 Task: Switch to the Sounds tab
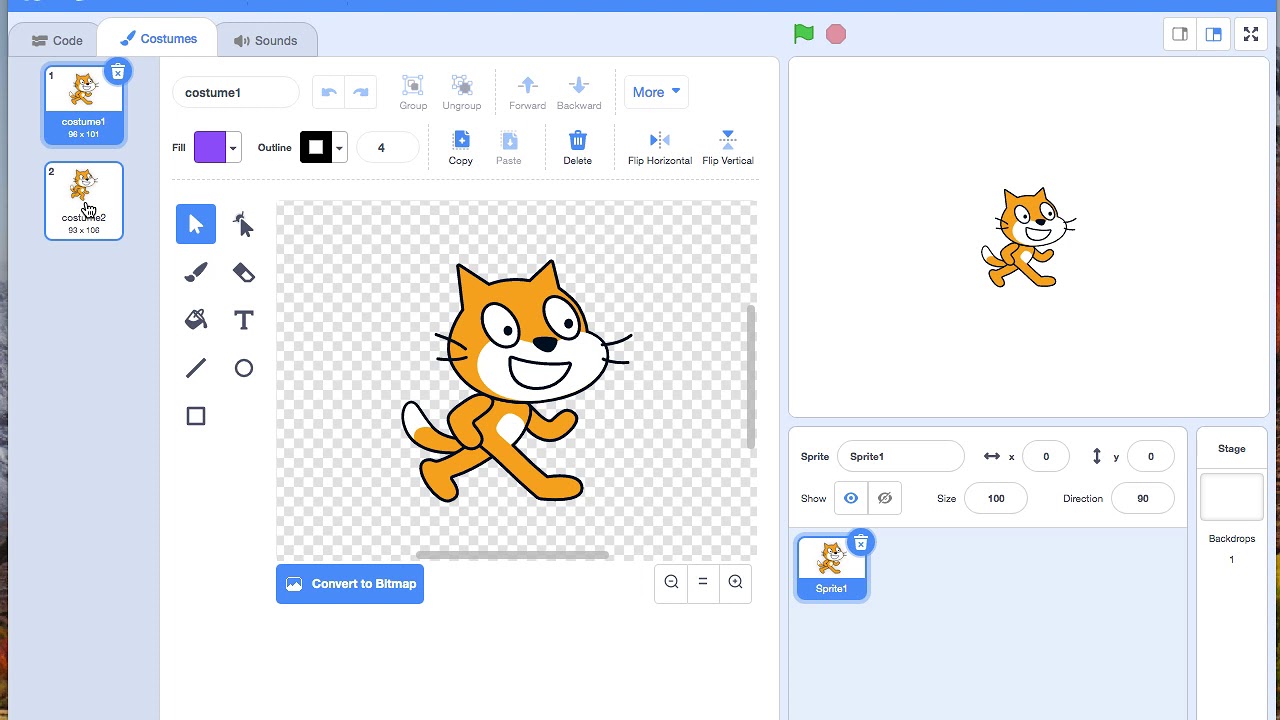266,40
